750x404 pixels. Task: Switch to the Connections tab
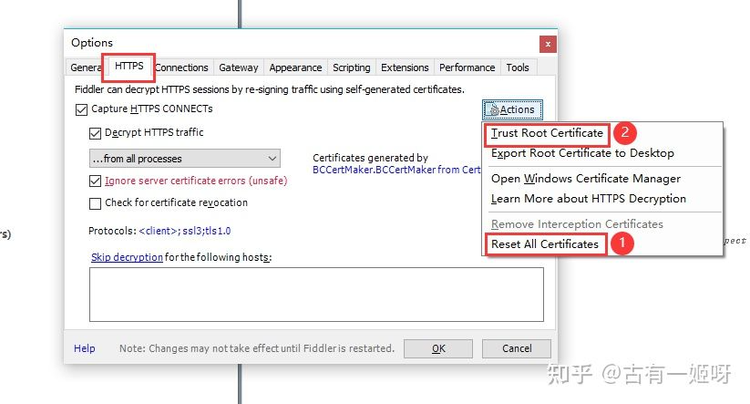coord(182,67)
